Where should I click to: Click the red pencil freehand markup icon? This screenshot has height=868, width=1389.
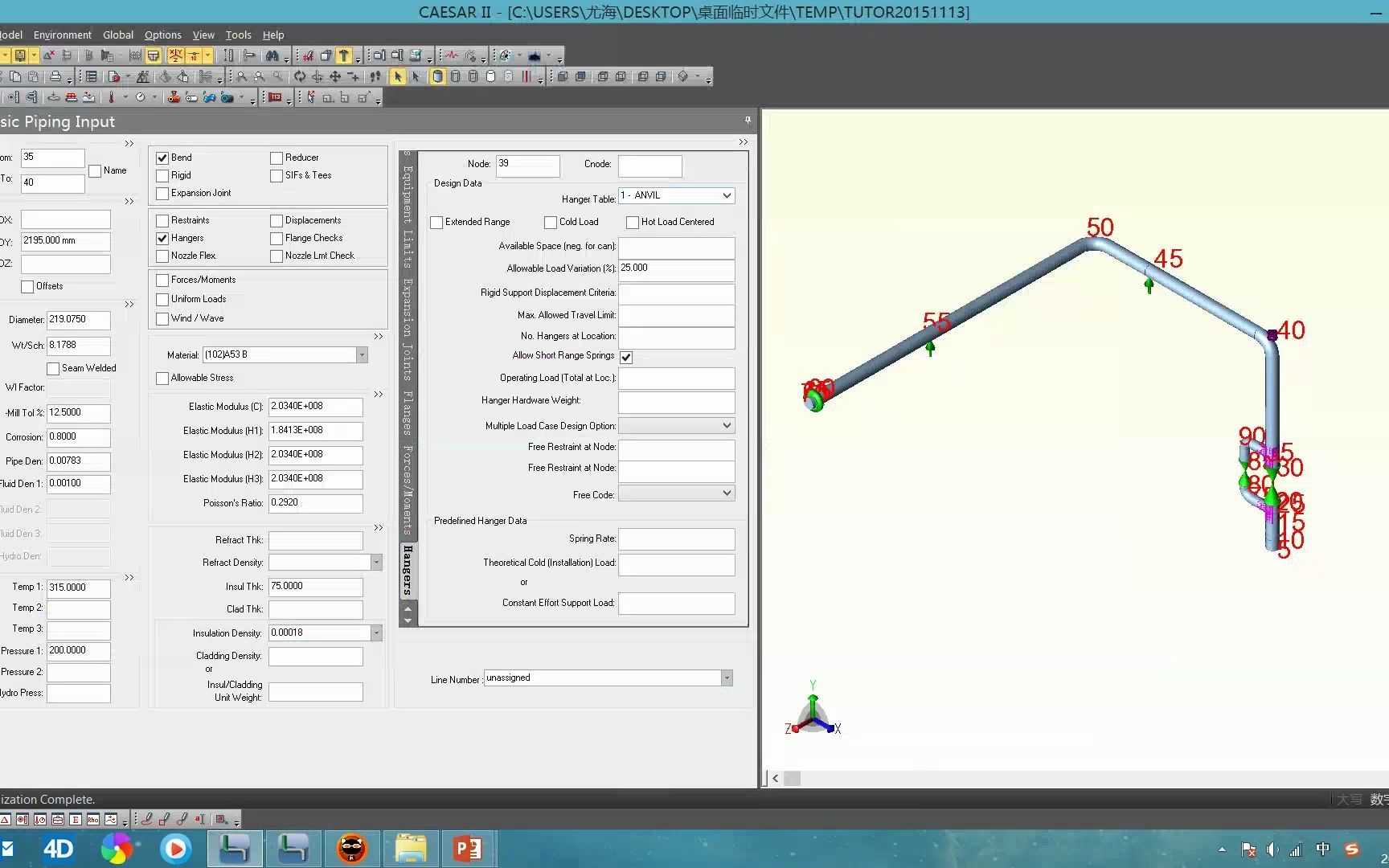pyautogui.click(x=147, y=820)
